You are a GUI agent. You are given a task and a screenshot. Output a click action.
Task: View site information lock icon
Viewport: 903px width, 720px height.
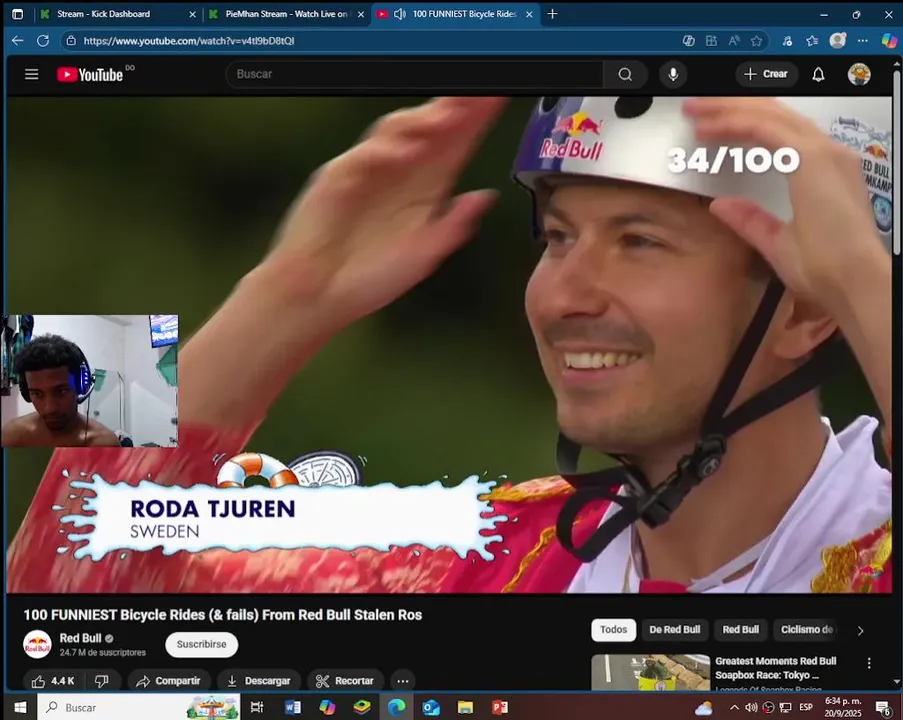[x=71, y=41]
